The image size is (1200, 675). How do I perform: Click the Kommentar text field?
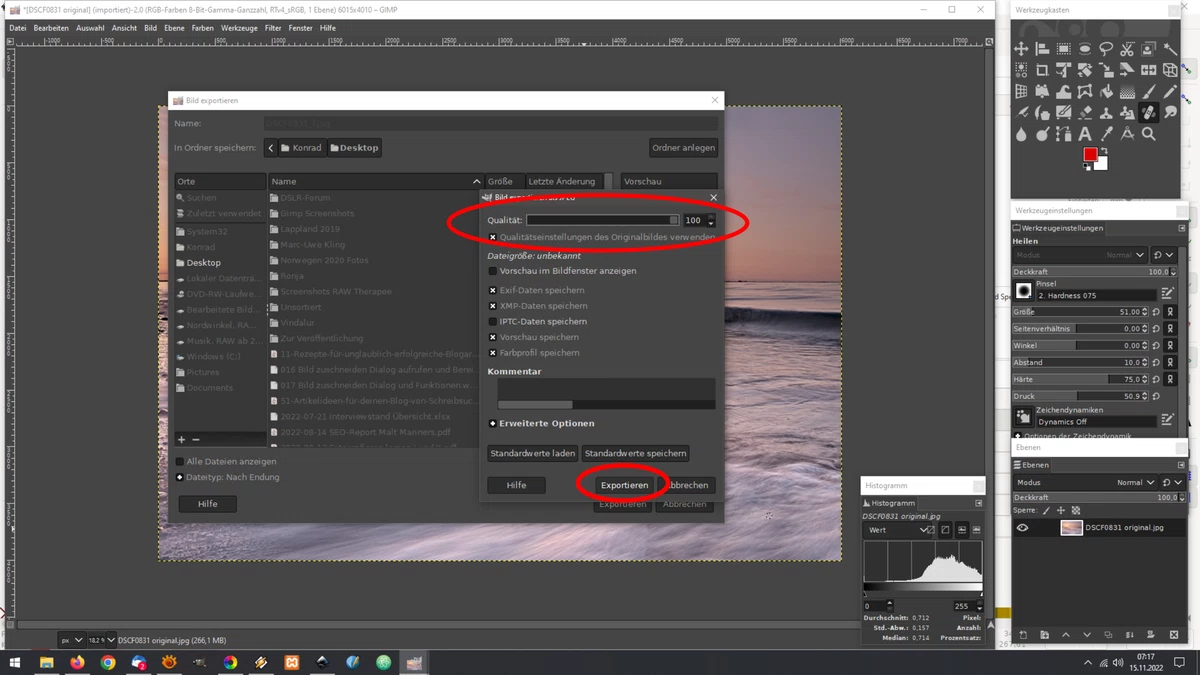tap(606, 393)
